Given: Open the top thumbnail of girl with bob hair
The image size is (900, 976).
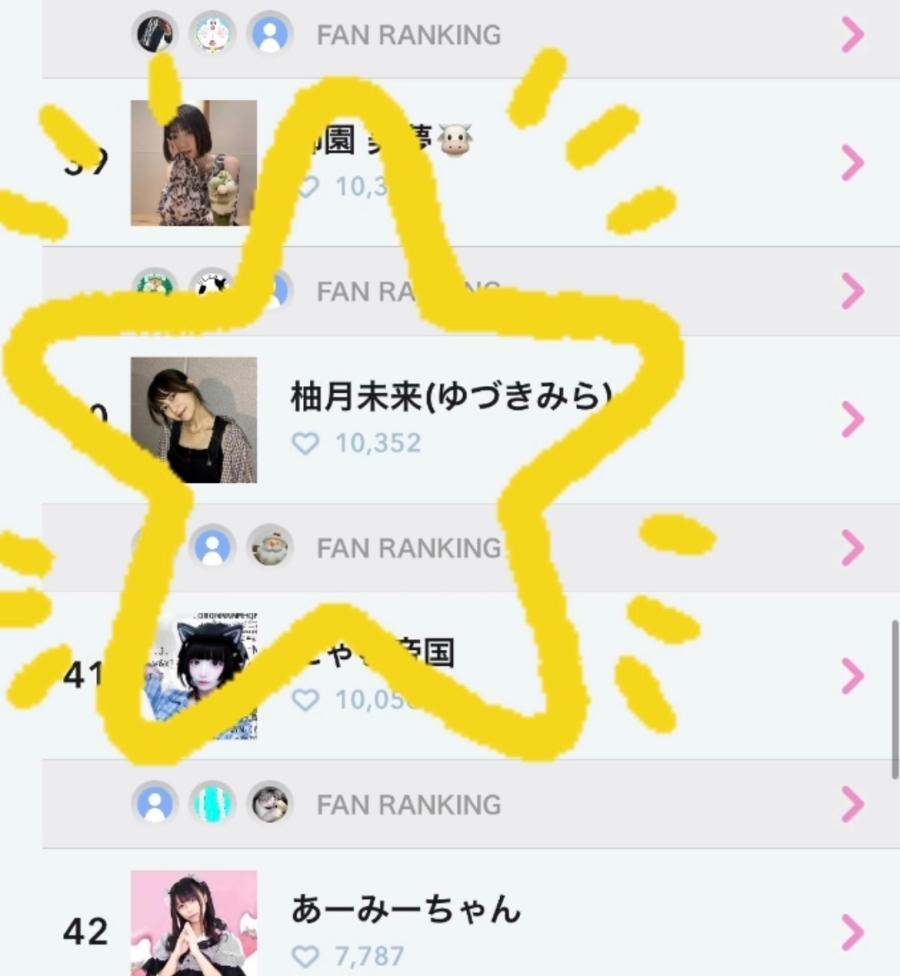Looking at the screenshot, I should coord(194,163).
